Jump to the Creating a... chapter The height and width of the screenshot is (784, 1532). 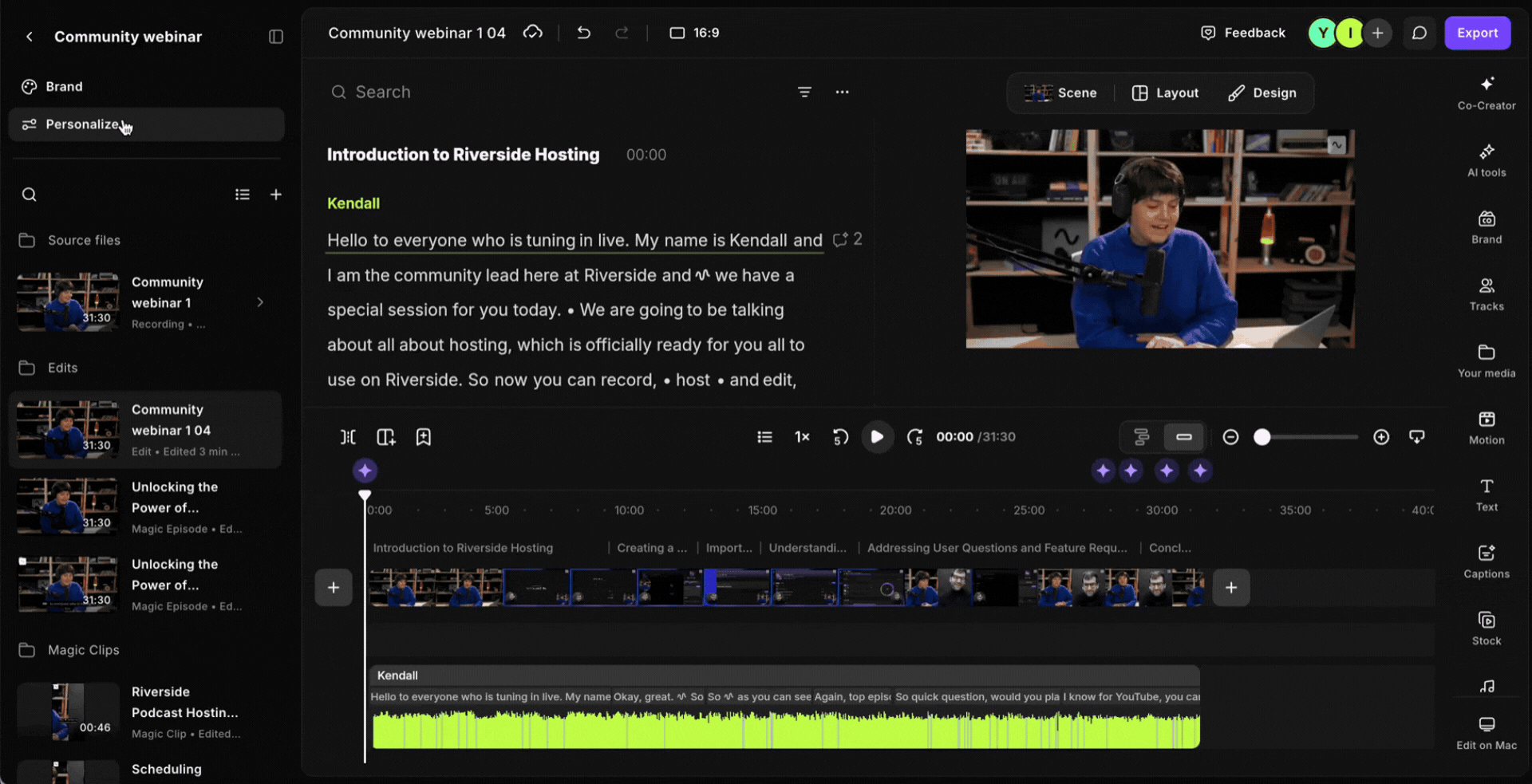coord(652,548)
